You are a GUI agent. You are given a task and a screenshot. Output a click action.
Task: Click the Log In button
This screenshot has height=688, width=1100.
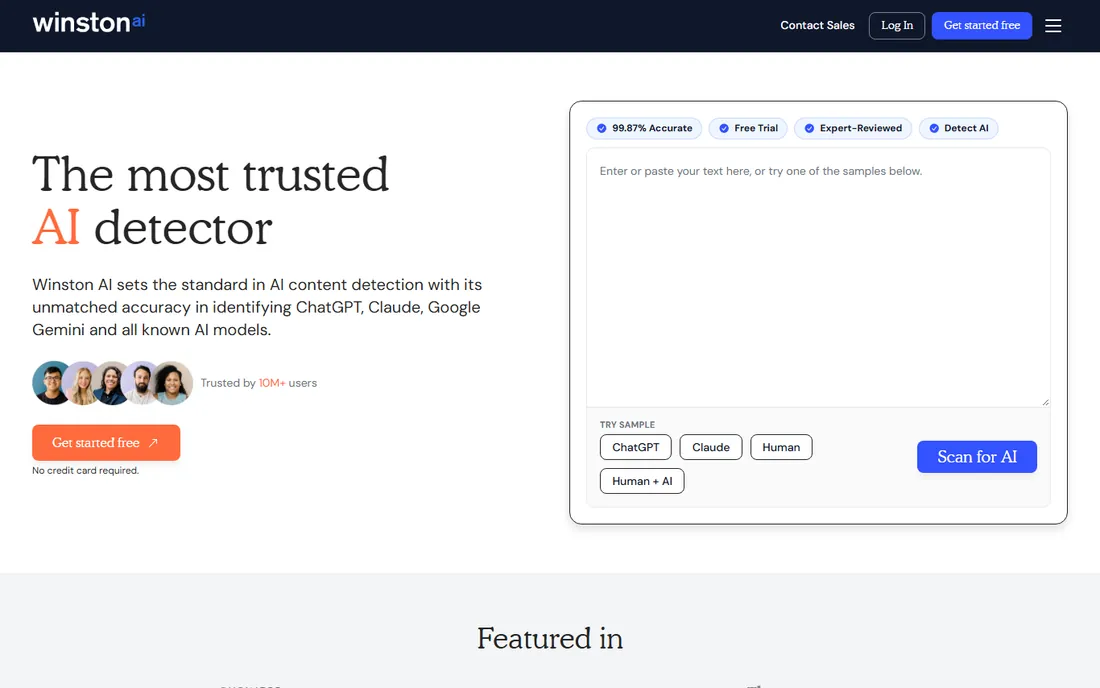pos(897,26)
